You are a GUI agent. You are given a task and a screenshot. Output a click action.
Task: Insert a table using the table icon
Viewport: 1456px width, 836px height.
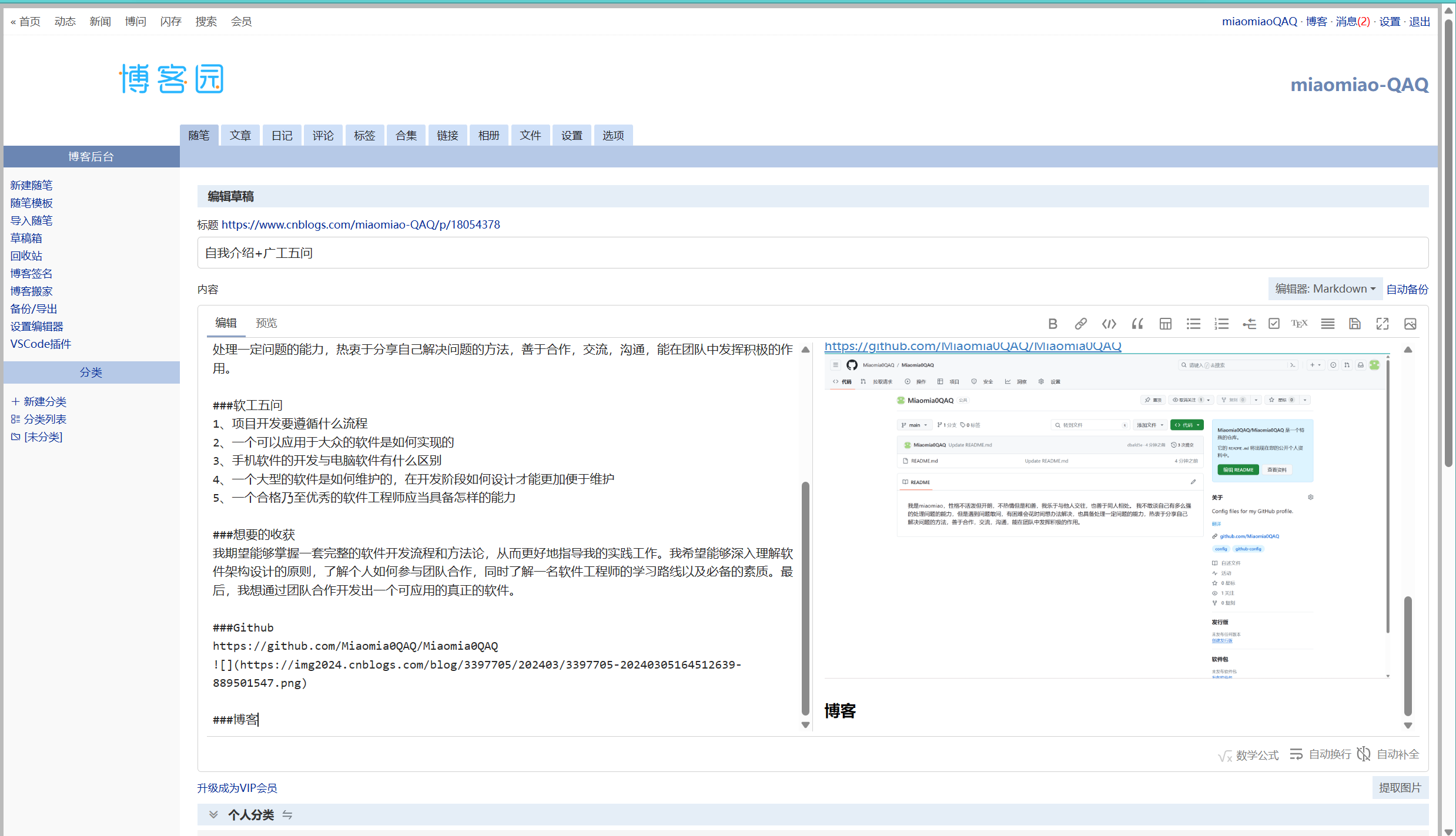(x=1165, y=324)
